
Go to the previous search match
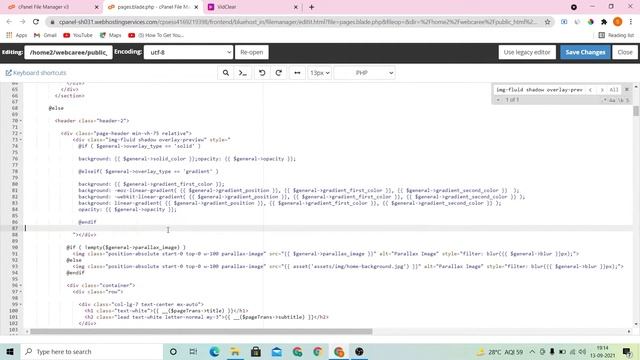coord(590,89)
